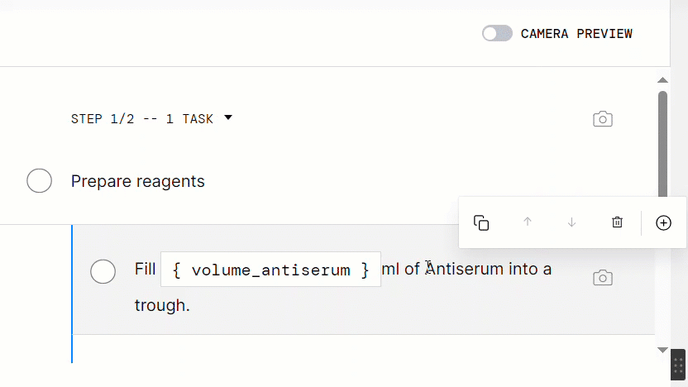Add a new task with the plus icon
Image resolution: width=688 pixels, height=387 pixels.
click(x=663, y=223)
